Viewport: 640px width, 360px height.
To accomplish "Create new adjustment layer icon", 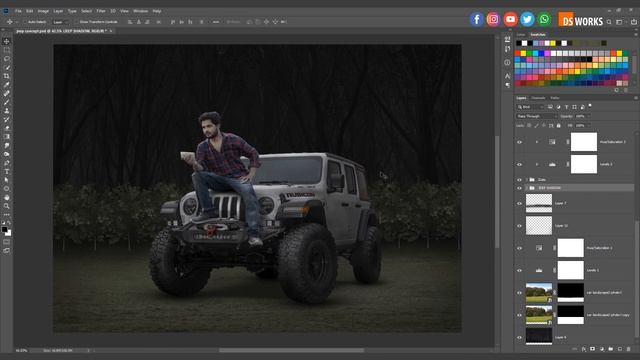I will click(602, 349).
